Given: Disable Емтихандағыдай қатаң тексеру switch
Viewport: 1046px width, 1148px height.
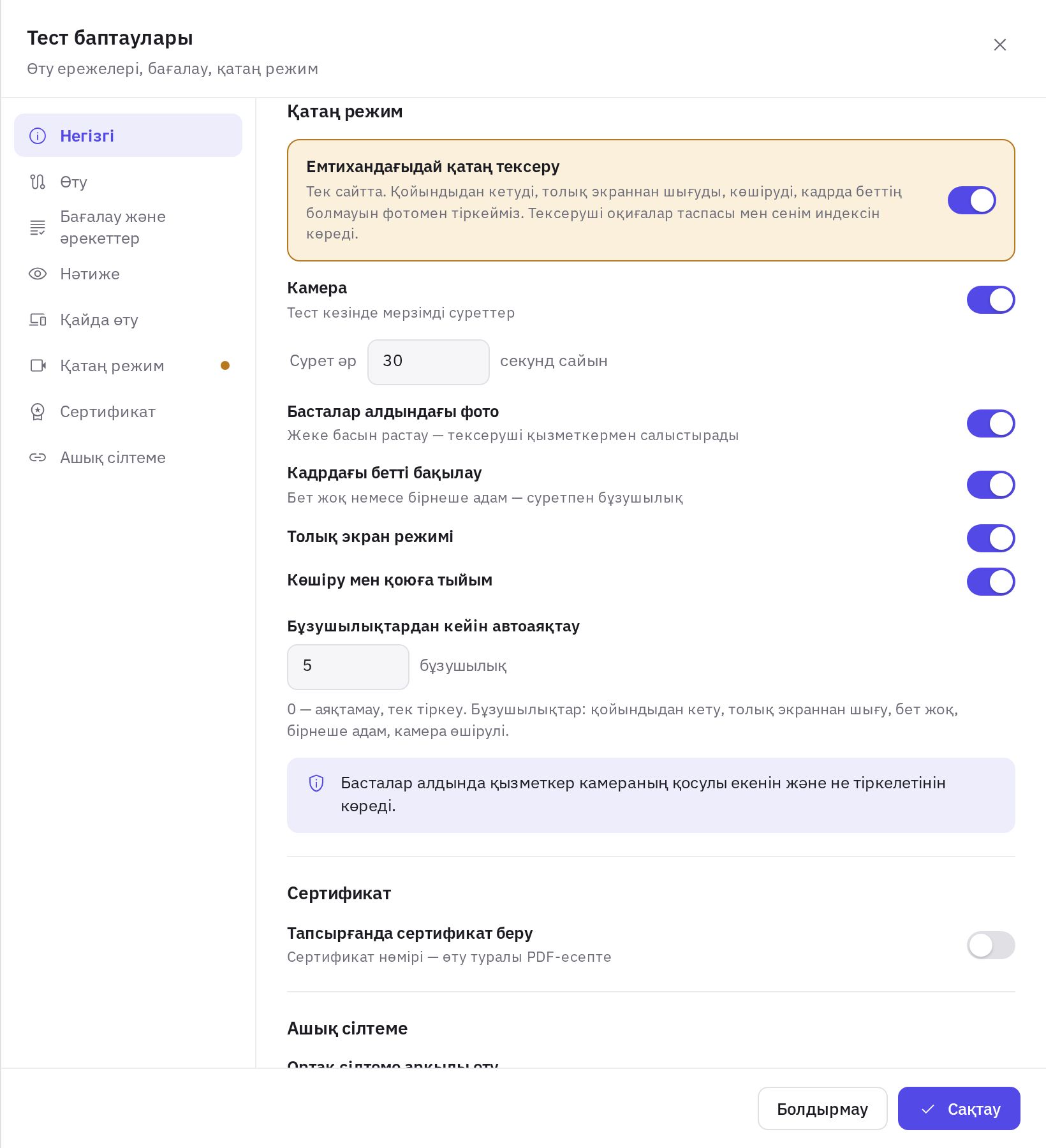Looking at the screenshot, I should point(971,200).
